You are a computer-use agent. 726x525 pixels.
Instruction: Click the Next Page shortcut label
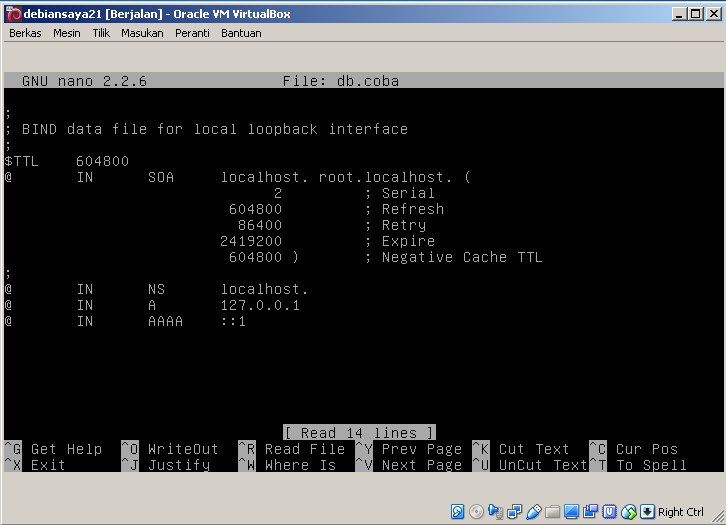(422, 465)
